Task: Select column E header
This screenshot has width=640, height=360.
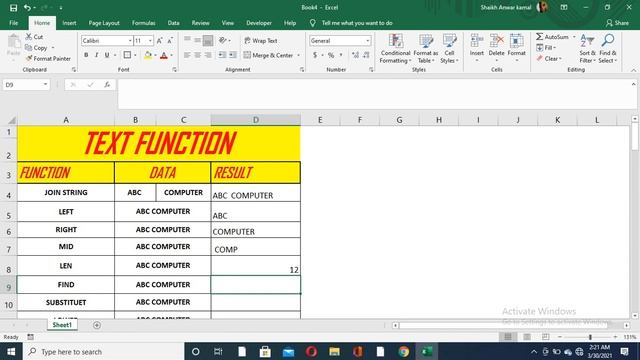Action: click(x=320, y=120)
